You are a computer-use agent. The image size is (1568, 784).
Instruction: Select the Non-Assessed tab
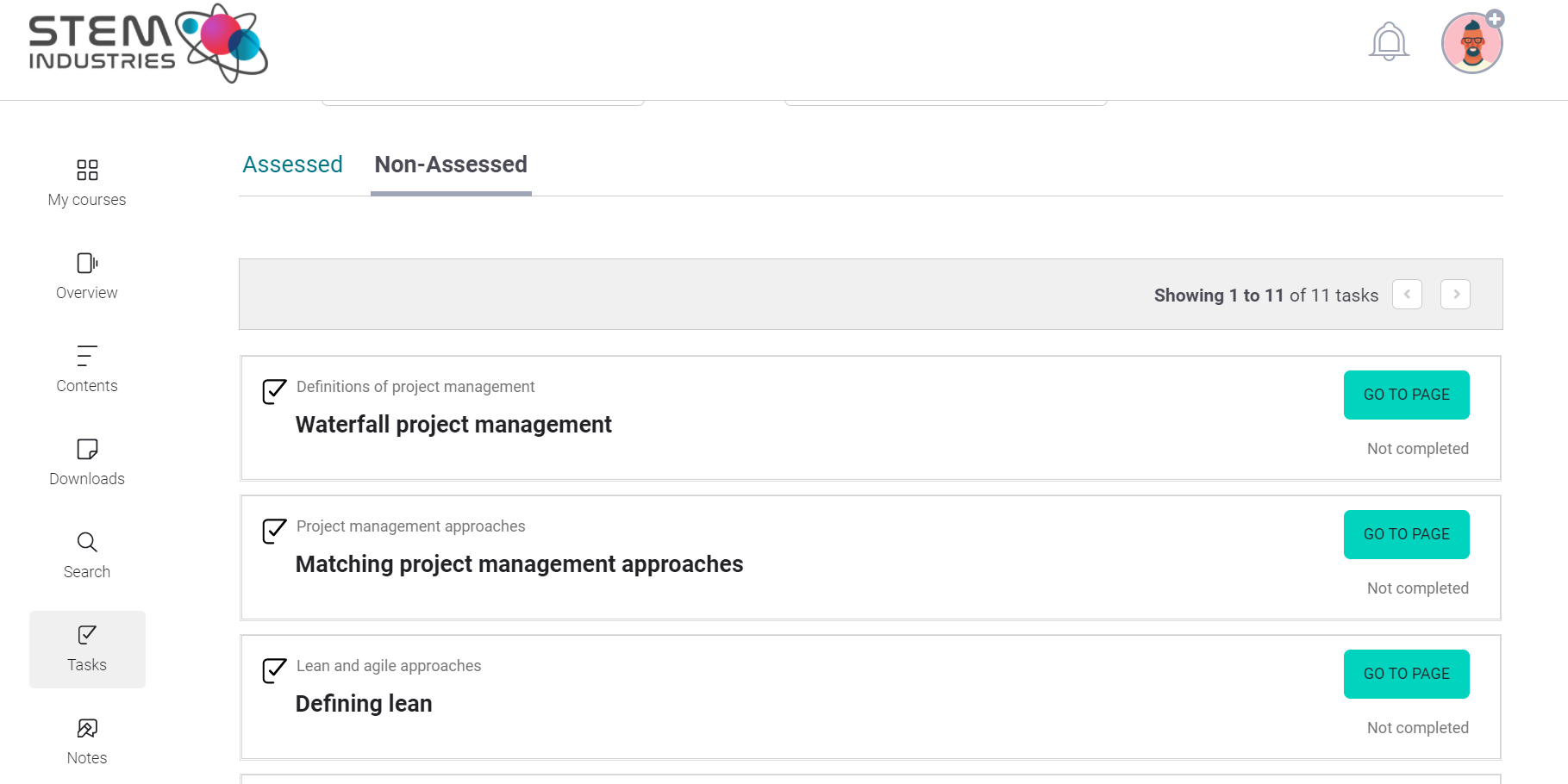(x=451, y=165)
